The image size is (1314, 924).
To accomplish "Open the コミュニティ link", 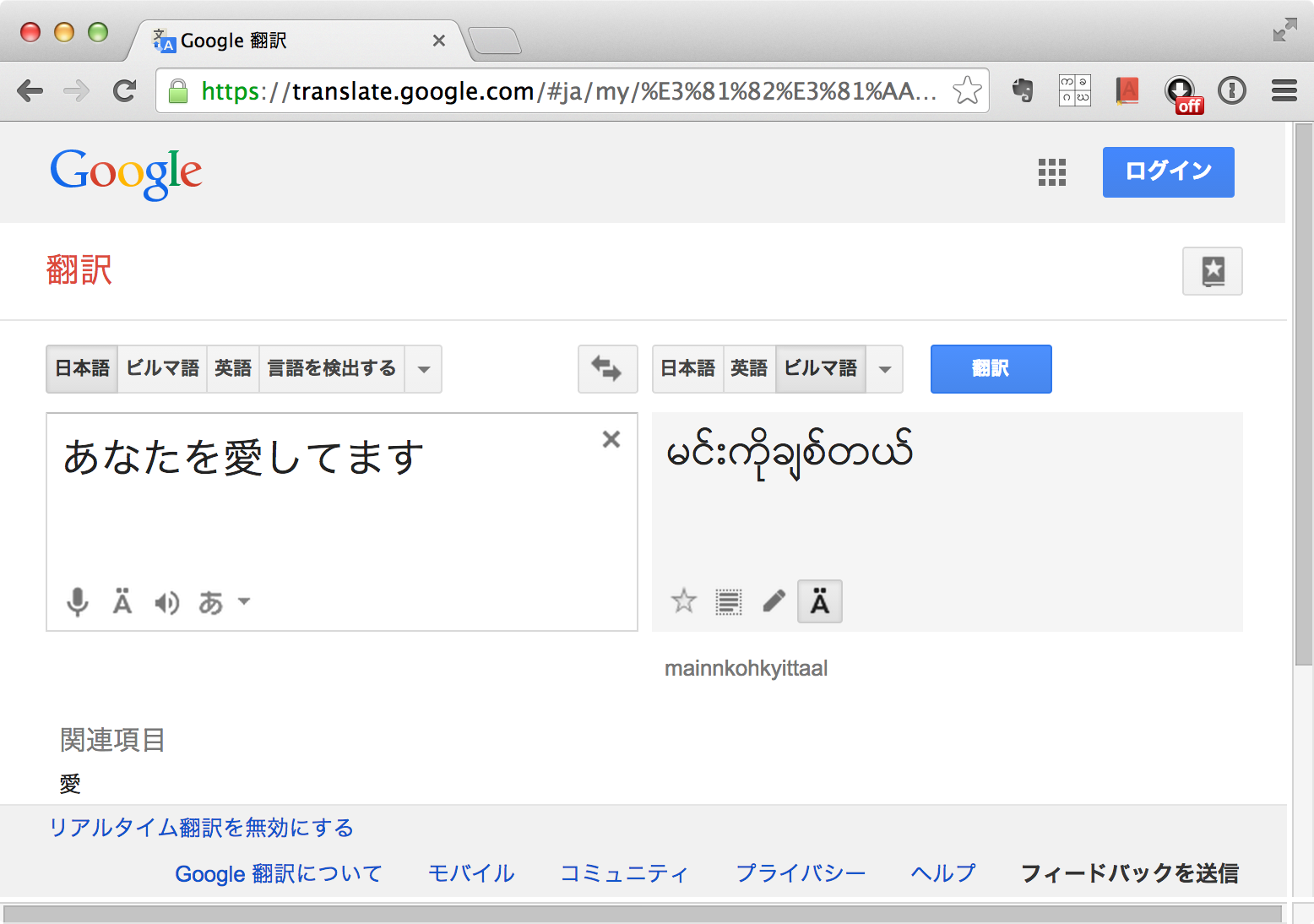I will (x=624, y=873).
